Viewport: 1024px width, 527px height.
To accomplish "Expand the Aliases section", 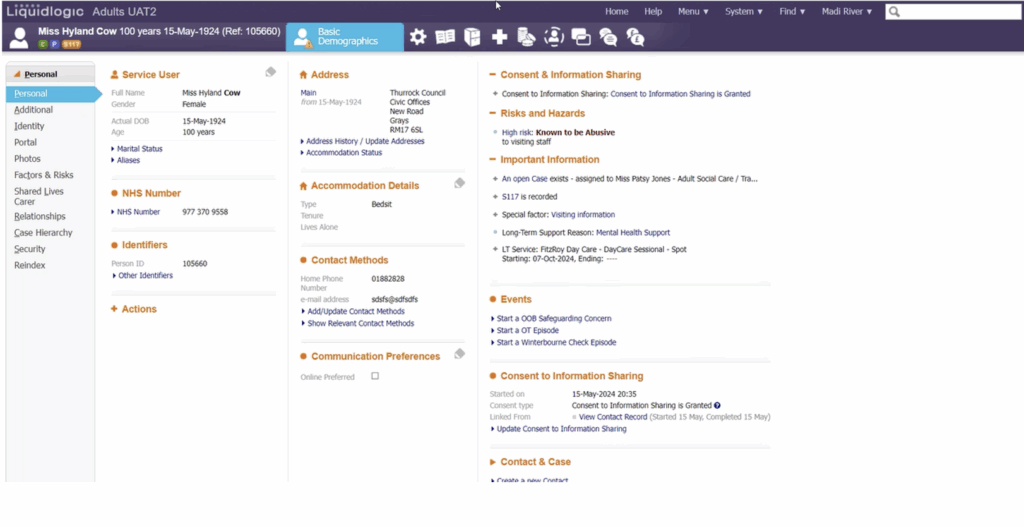I will 125,160.
